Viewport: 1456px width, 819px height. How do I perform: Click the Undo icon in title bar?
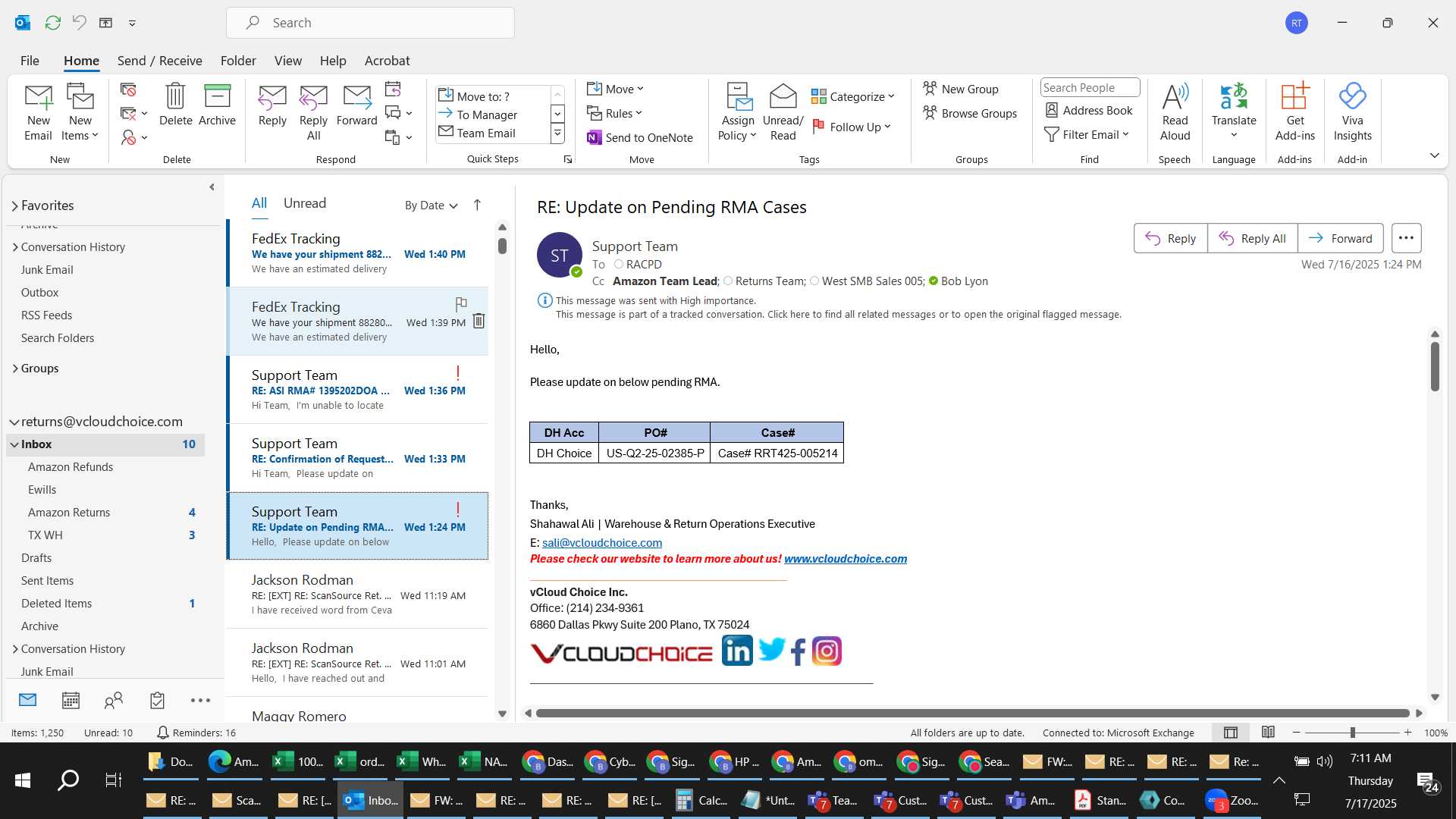pos(80,23)
